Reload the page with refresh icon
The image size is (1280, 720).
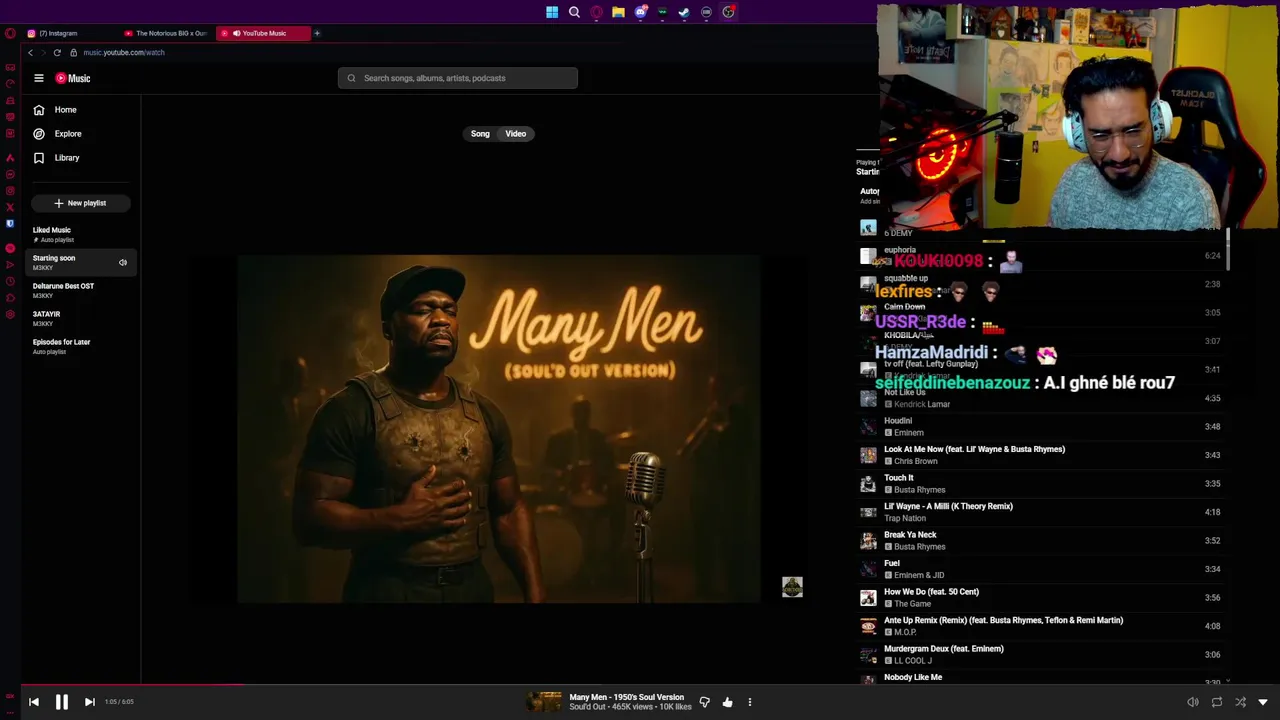coord(57,52)
